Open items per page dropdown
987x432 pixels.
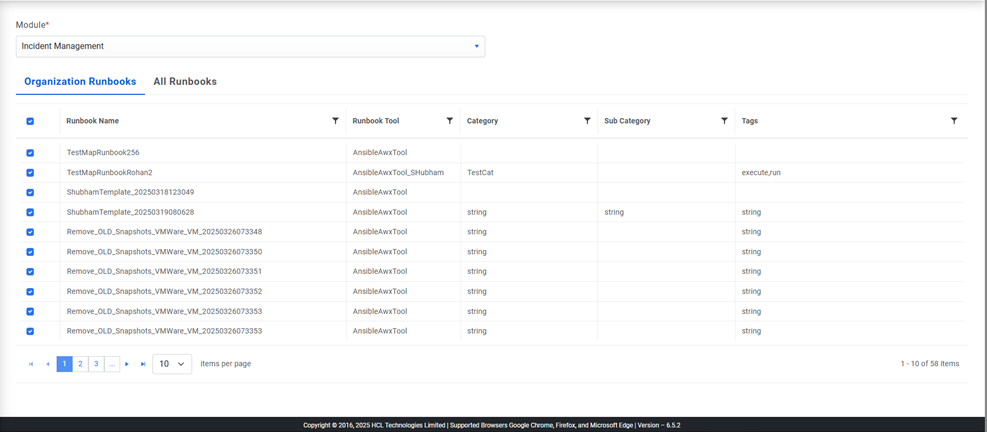pos(172,364)
